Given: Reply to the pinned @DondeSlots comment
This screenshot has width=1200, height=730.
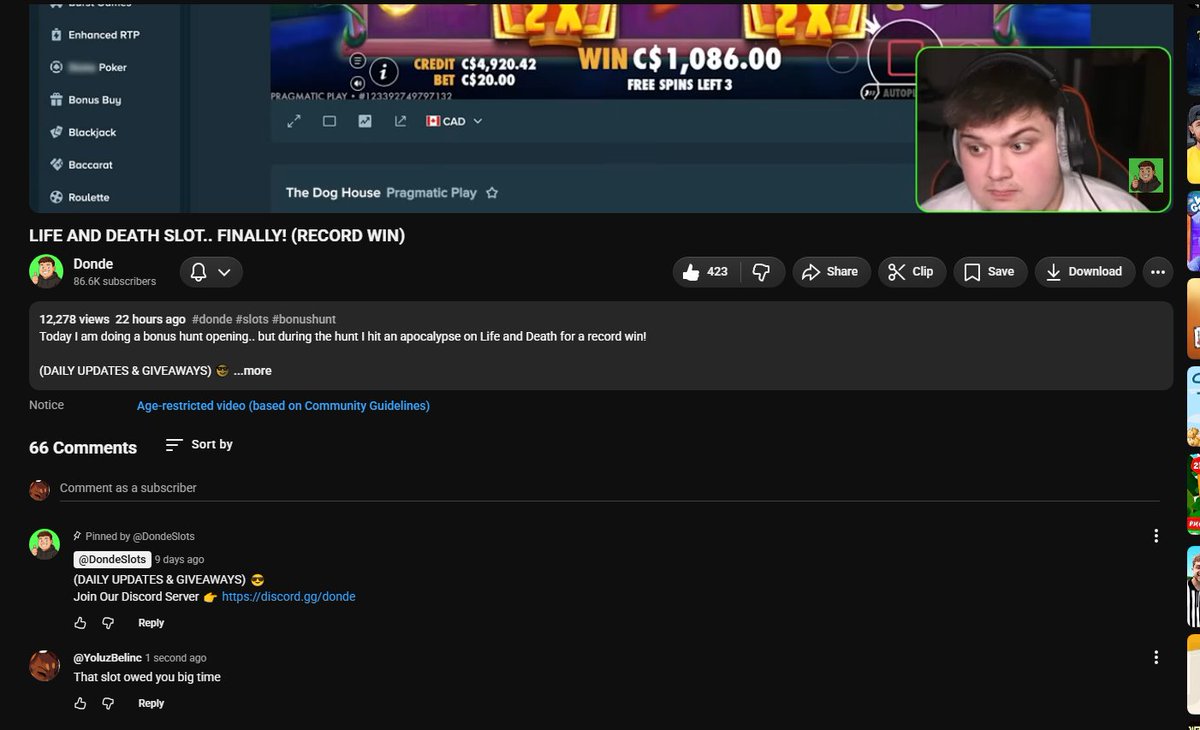Looking at the screenshot, I should (151, 623).
